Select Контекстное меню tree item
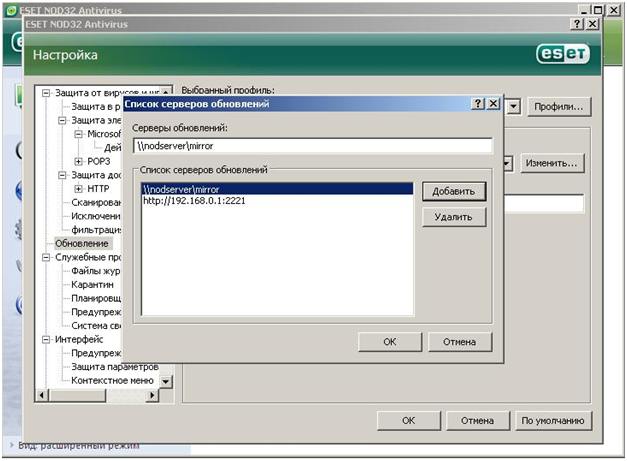The width and height of the screenshot is (627, 461). coord(112,381)
